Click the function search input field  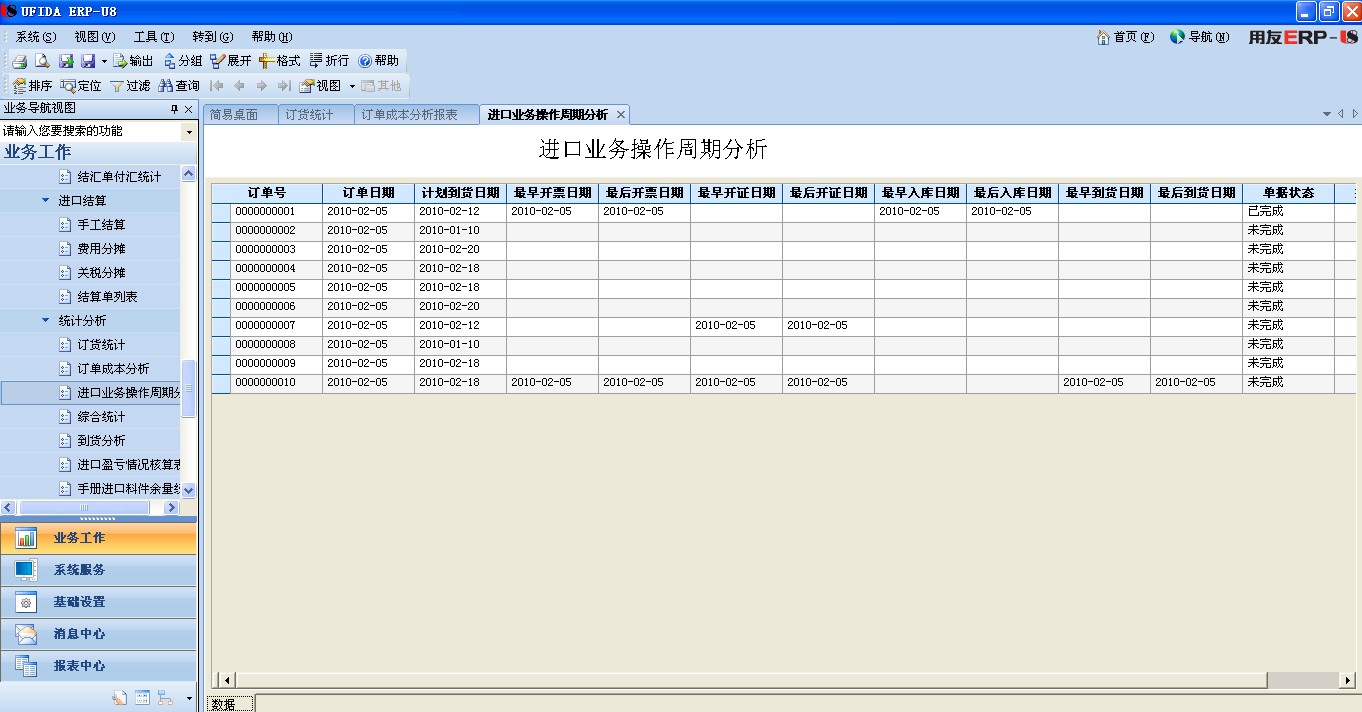pos(91,131)
